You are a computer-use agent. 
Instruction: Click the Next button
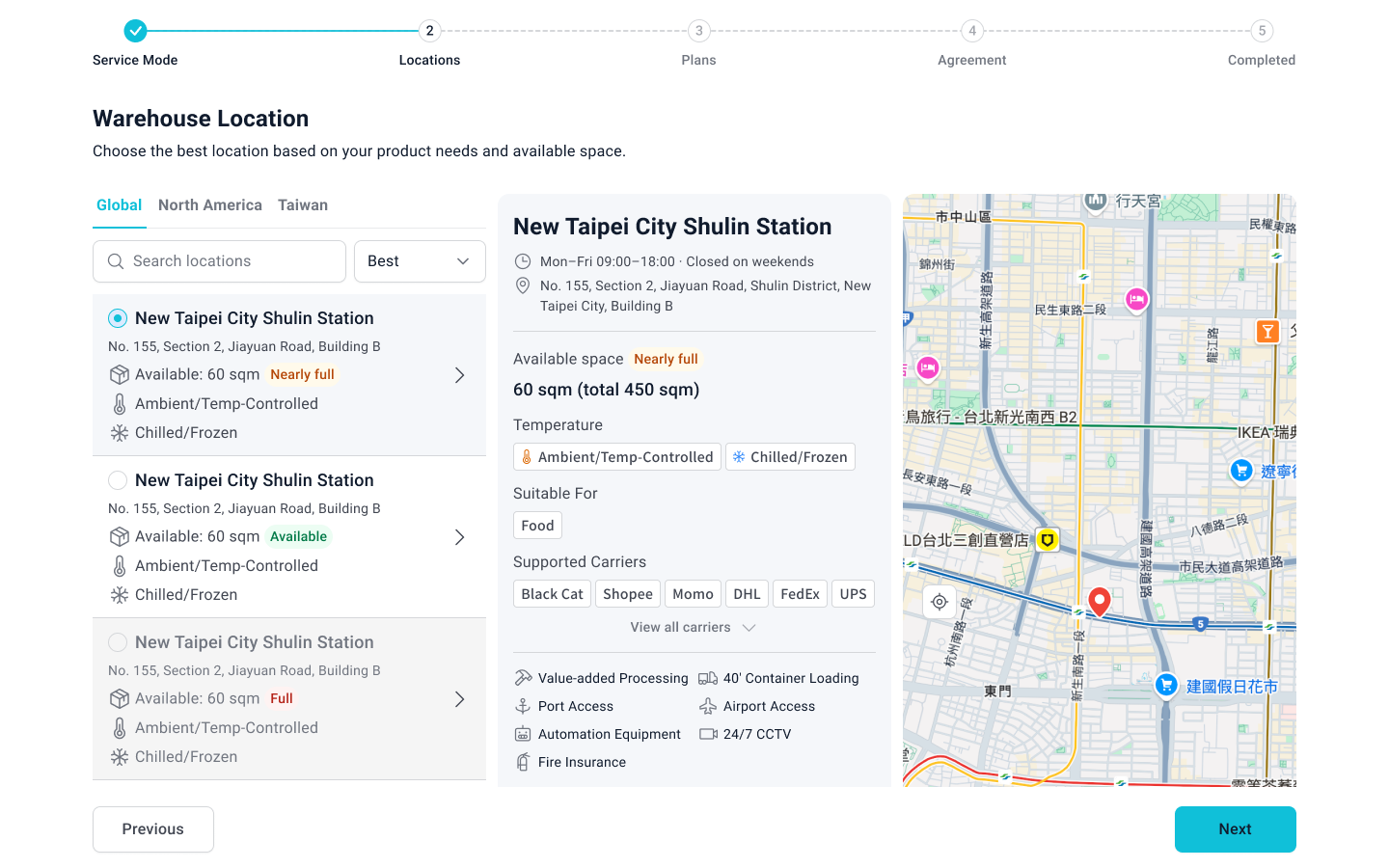pos(1235,829)
